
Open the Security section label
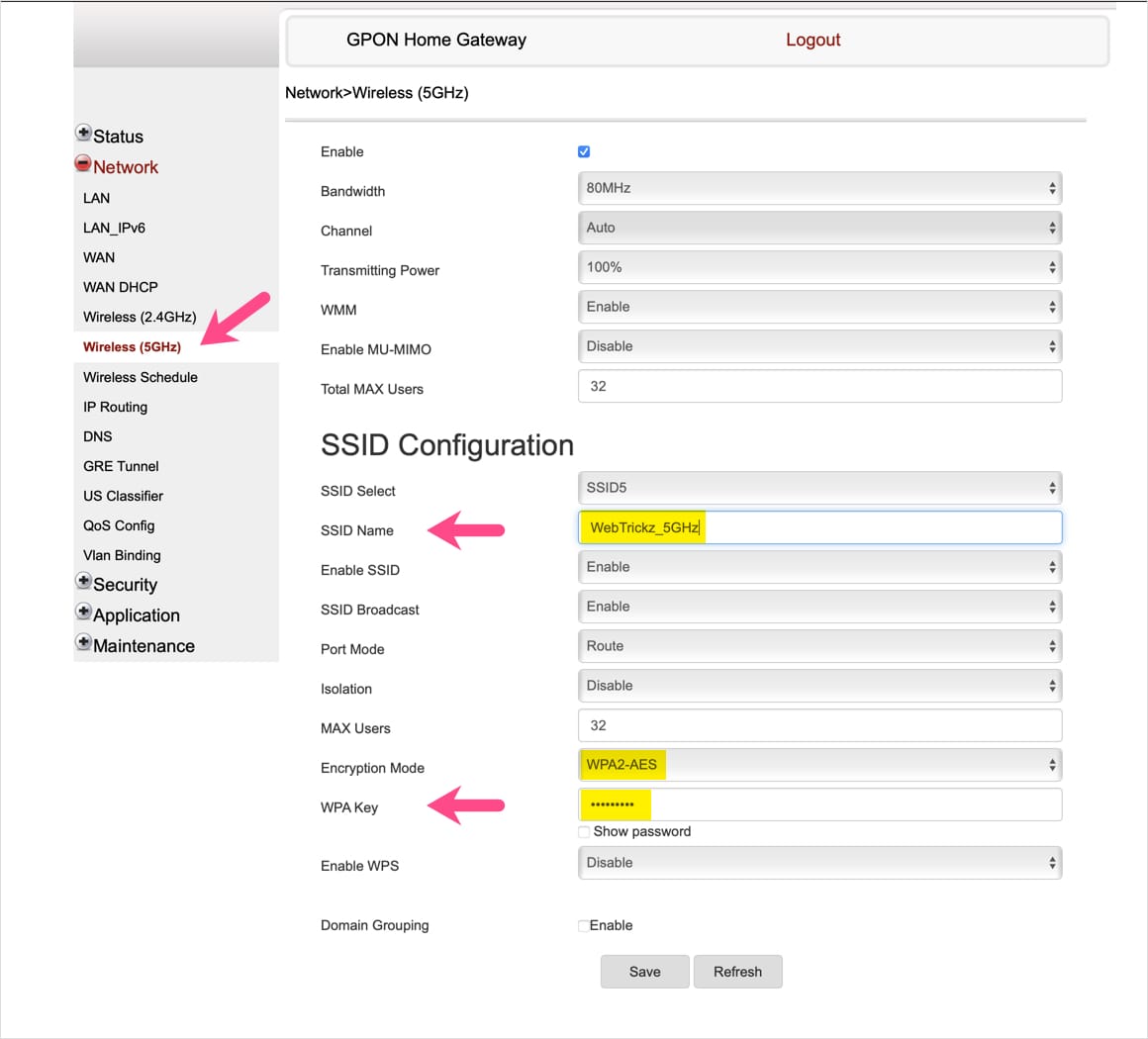[x=126, y=584]
